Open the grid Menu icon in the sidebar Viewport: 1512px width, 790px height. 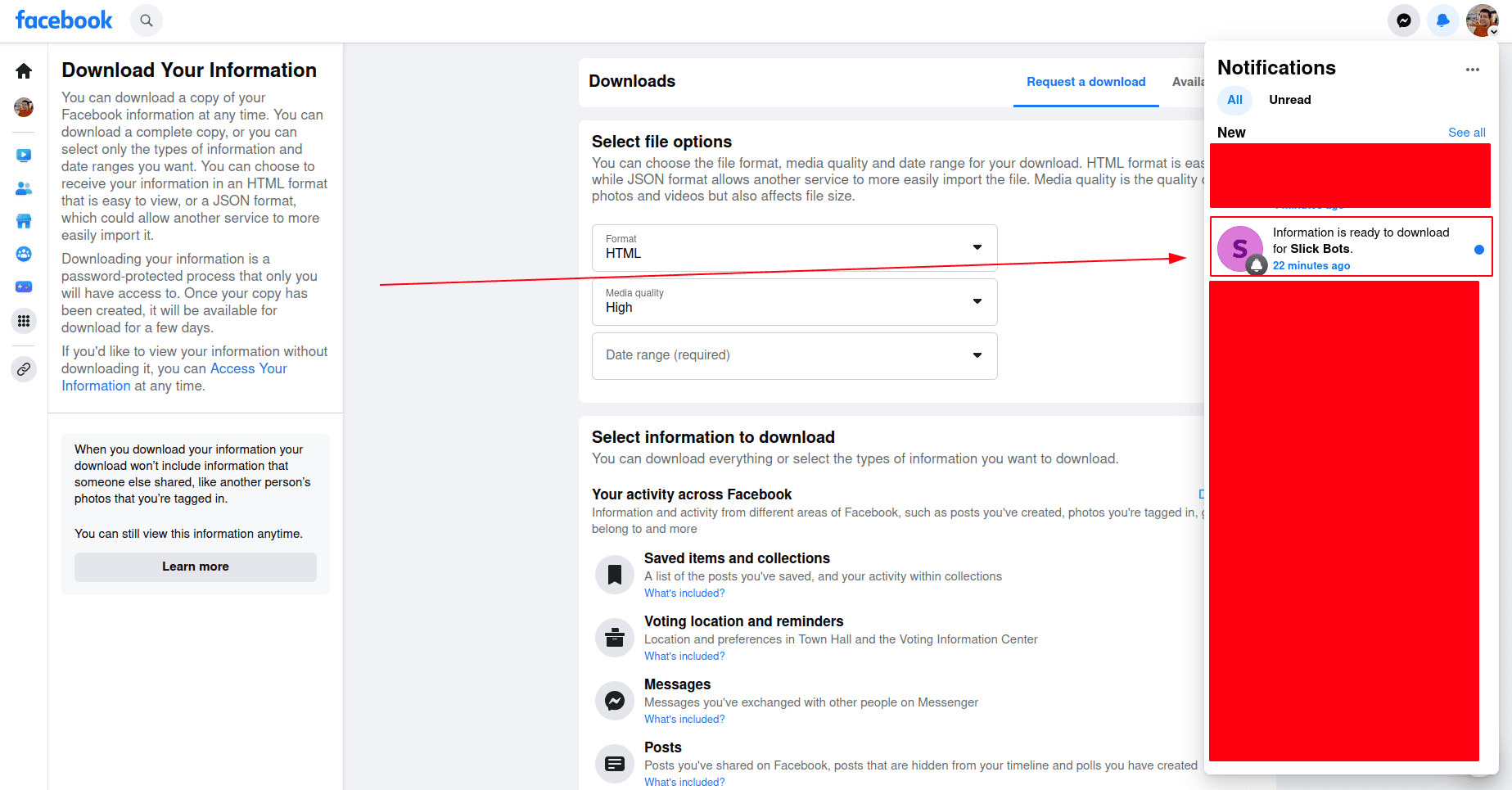point(24,321)
